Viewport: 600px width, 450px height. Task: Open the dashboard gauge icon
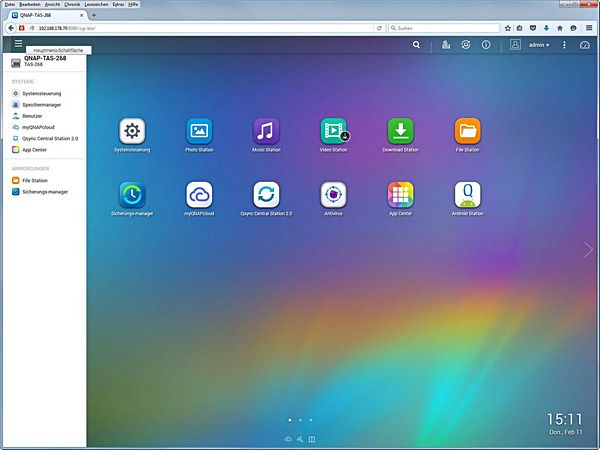585,45
